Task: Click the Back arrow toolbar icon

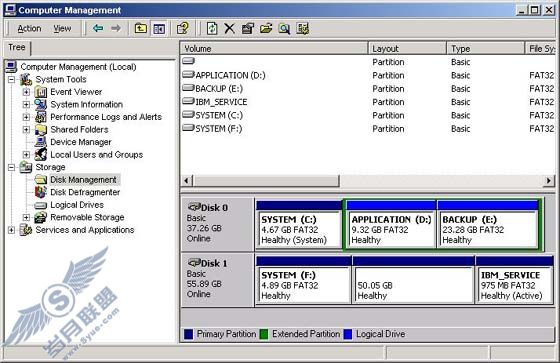Action: coord(98,28)
